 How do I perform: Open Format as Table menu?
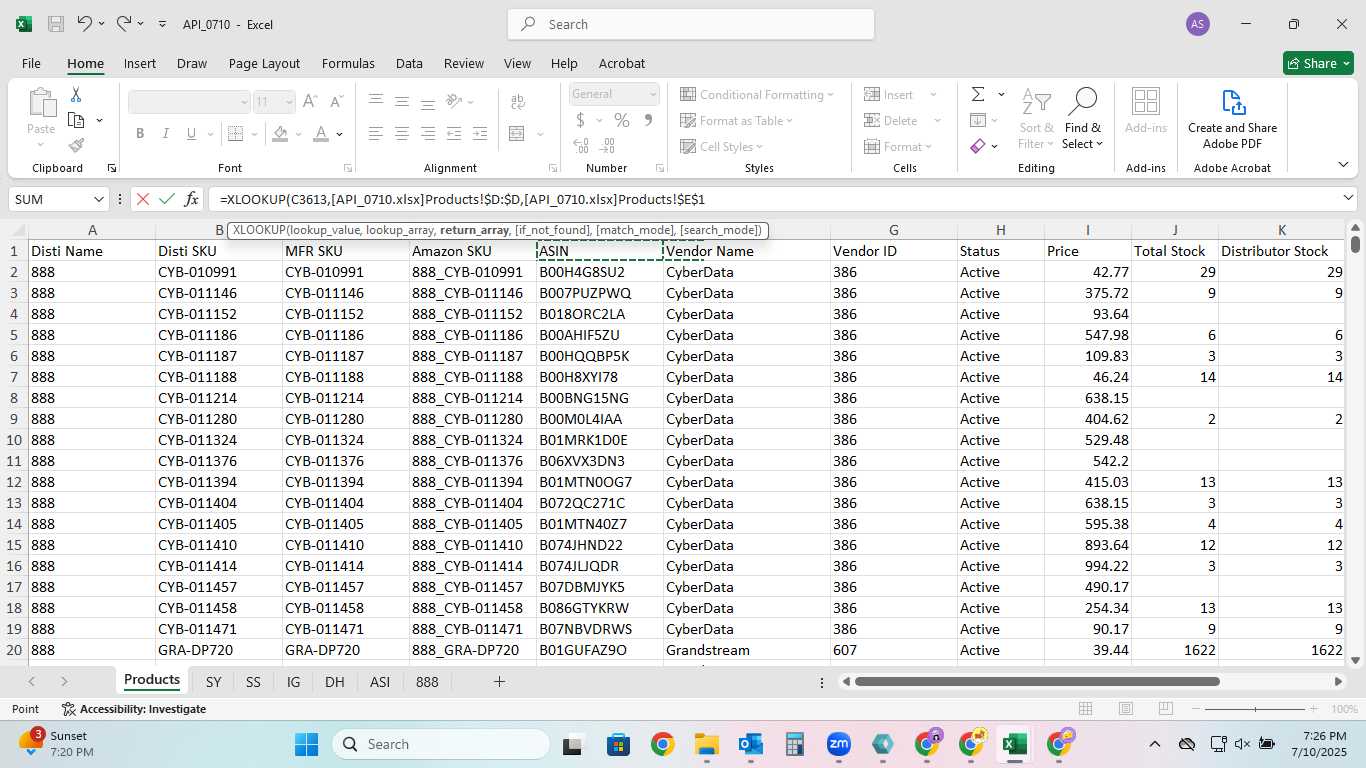coord(737,120)
